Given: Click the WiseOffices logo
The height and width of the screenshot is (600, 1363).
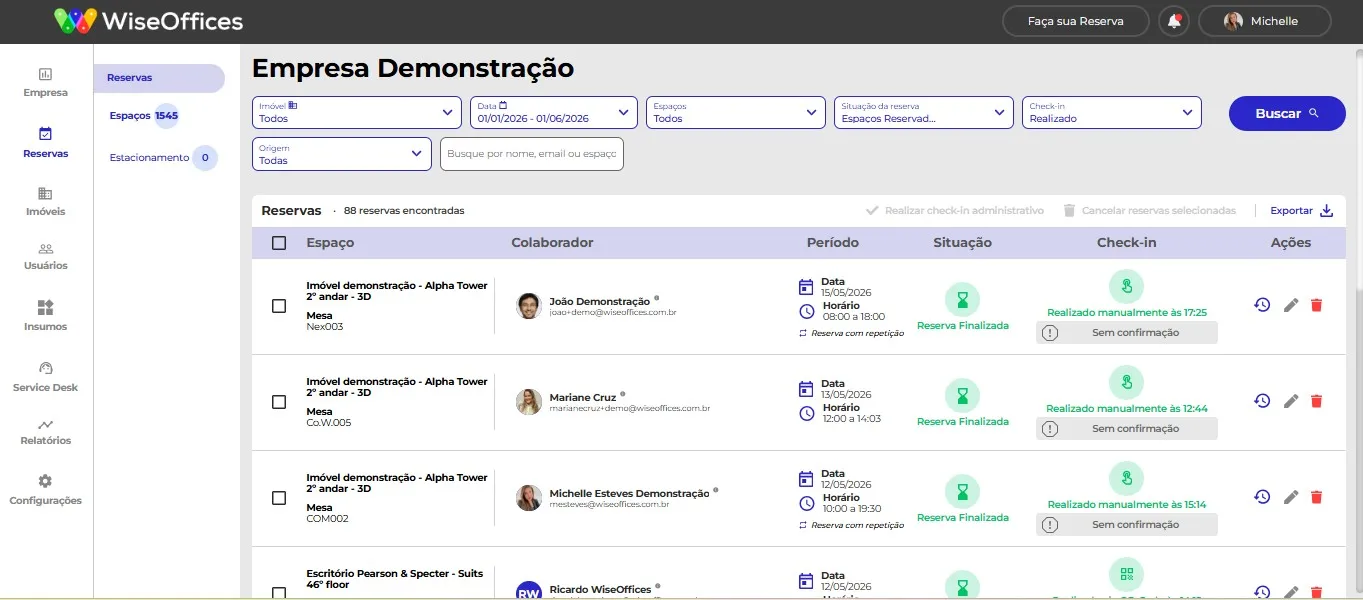Looking at the screenshot, I should point(148,20).
